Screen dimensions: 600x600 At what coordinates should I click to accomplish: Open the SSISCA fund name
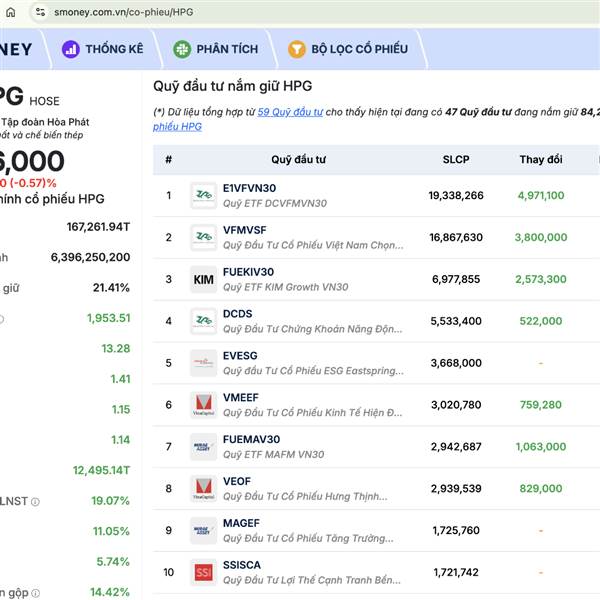click(242, 565)
